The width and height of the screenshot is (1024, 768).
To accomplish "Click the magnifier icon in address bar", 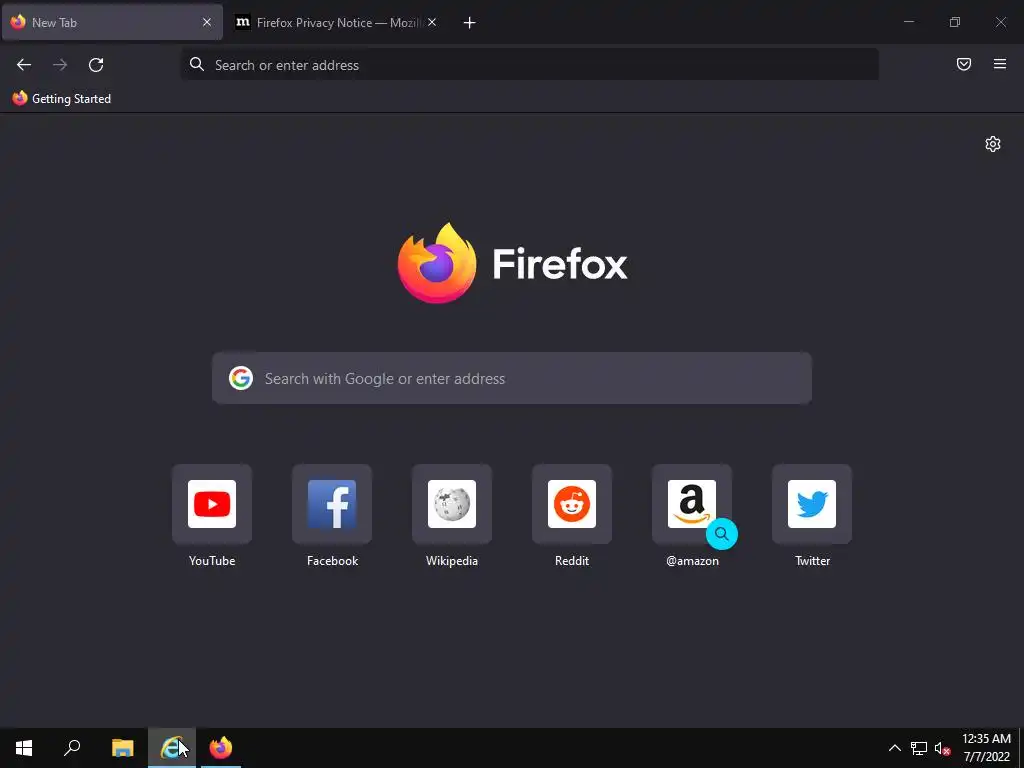I will 197,64.
